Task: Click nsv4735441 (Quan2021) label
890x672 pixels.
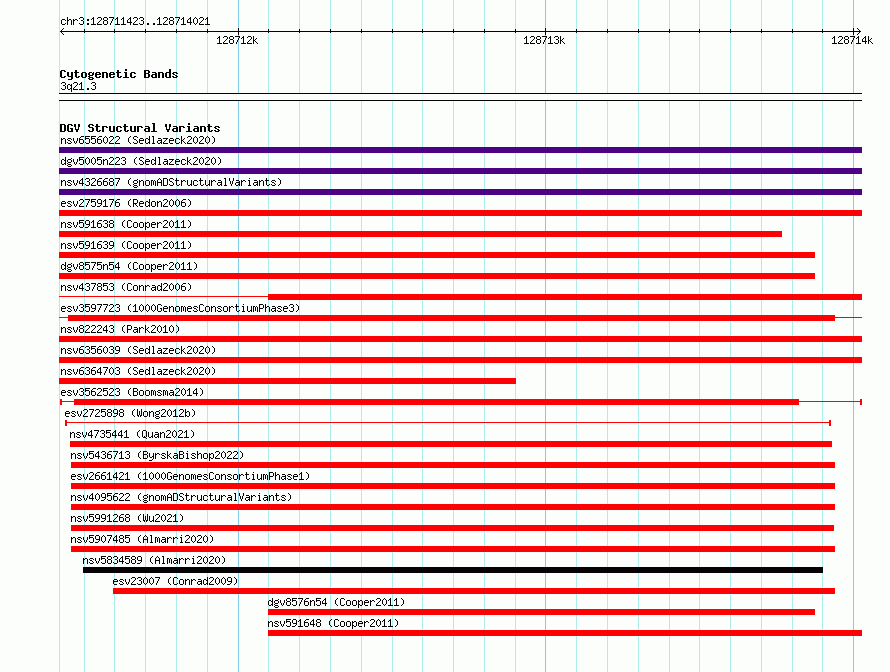Action: coord(132,434)
